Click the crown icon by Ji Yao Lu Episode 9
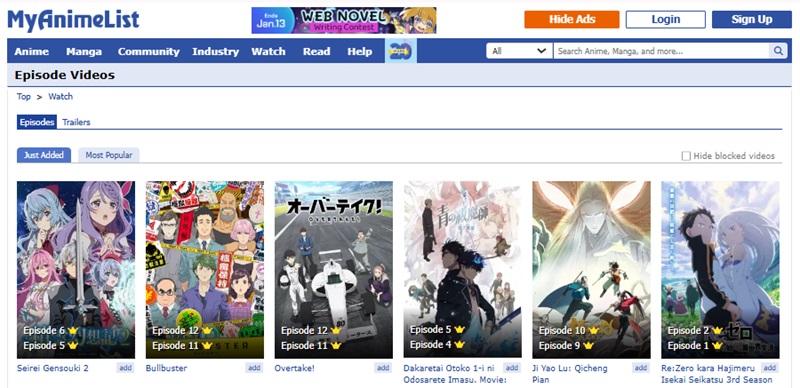 [x=588, y=346]
